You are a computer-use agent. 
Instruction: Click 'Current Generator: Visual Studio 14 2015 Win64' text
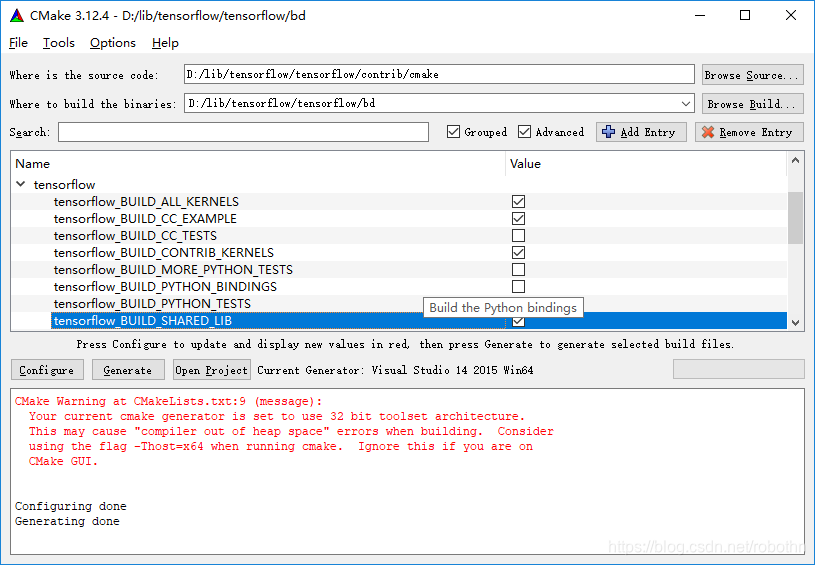[x=395, y=370]
